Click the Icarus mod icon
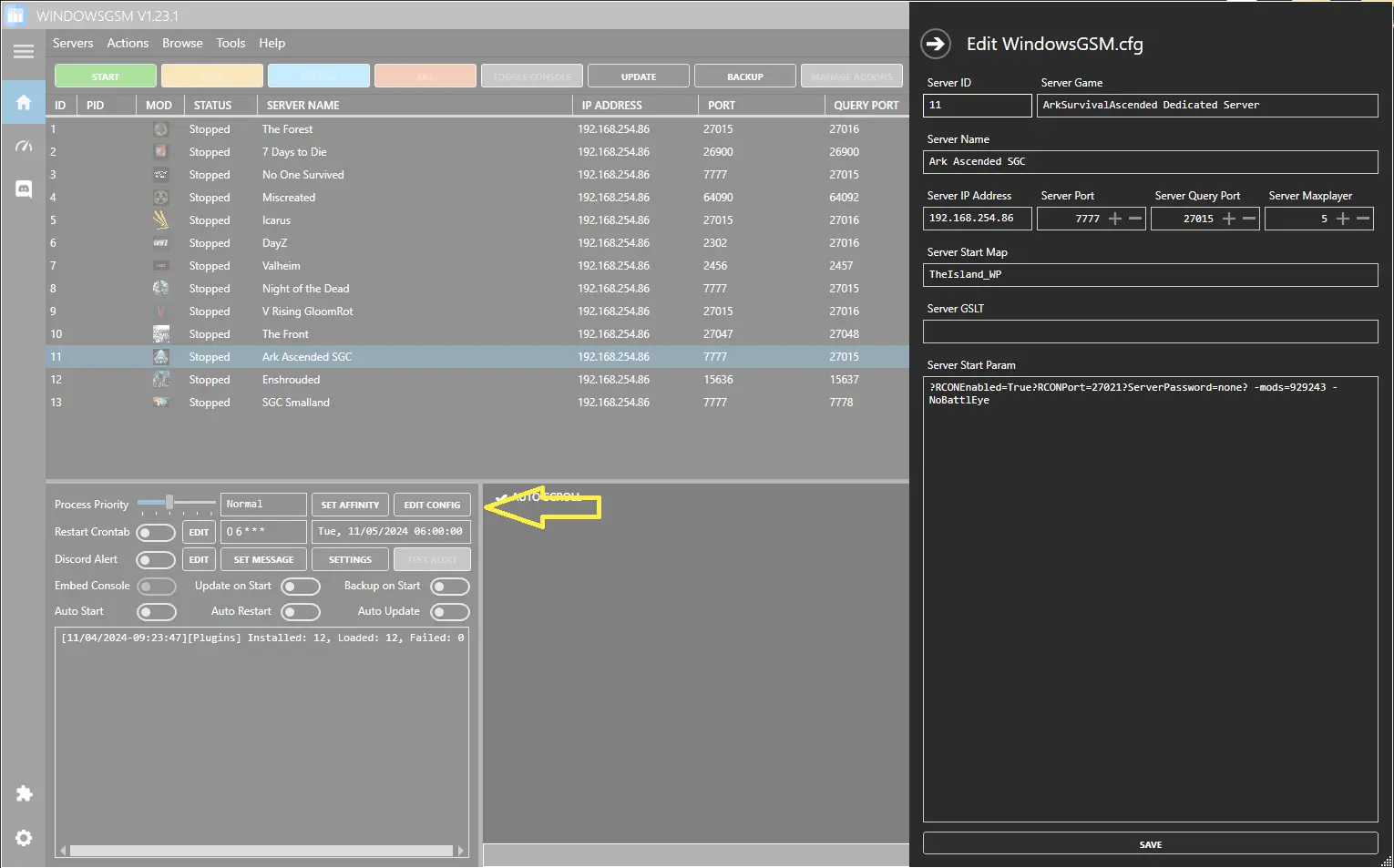Screen dimensions: 1394x868 160,220
